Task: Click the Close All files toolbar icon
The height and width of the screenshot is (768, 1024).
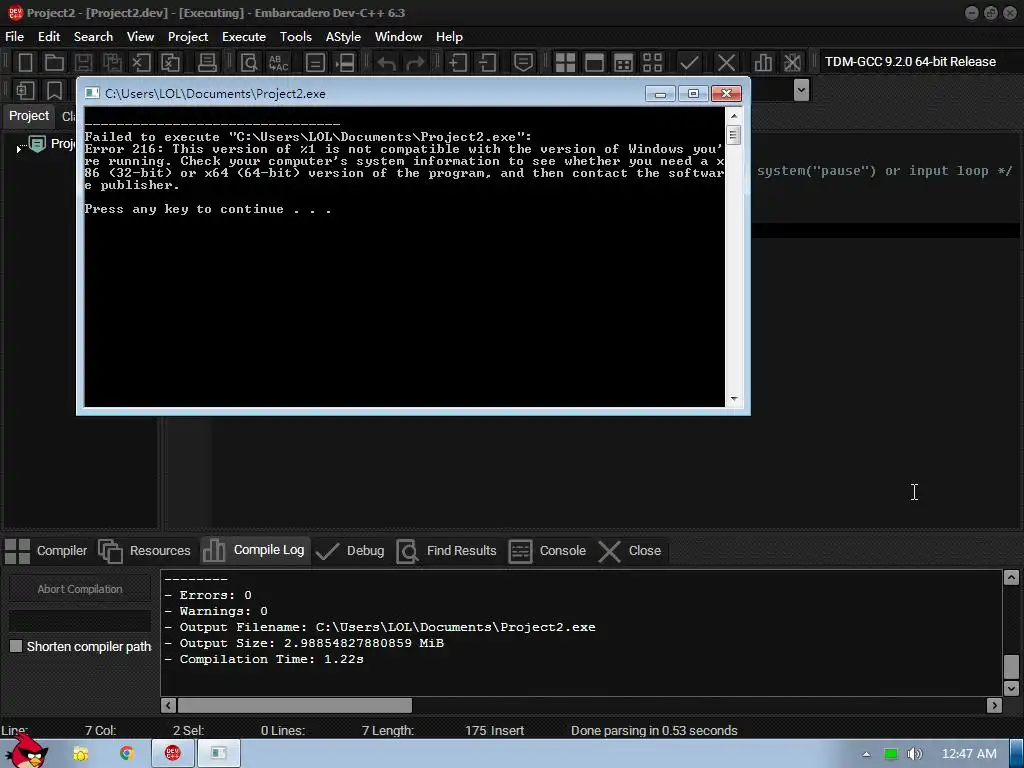Action: (170, 63)
